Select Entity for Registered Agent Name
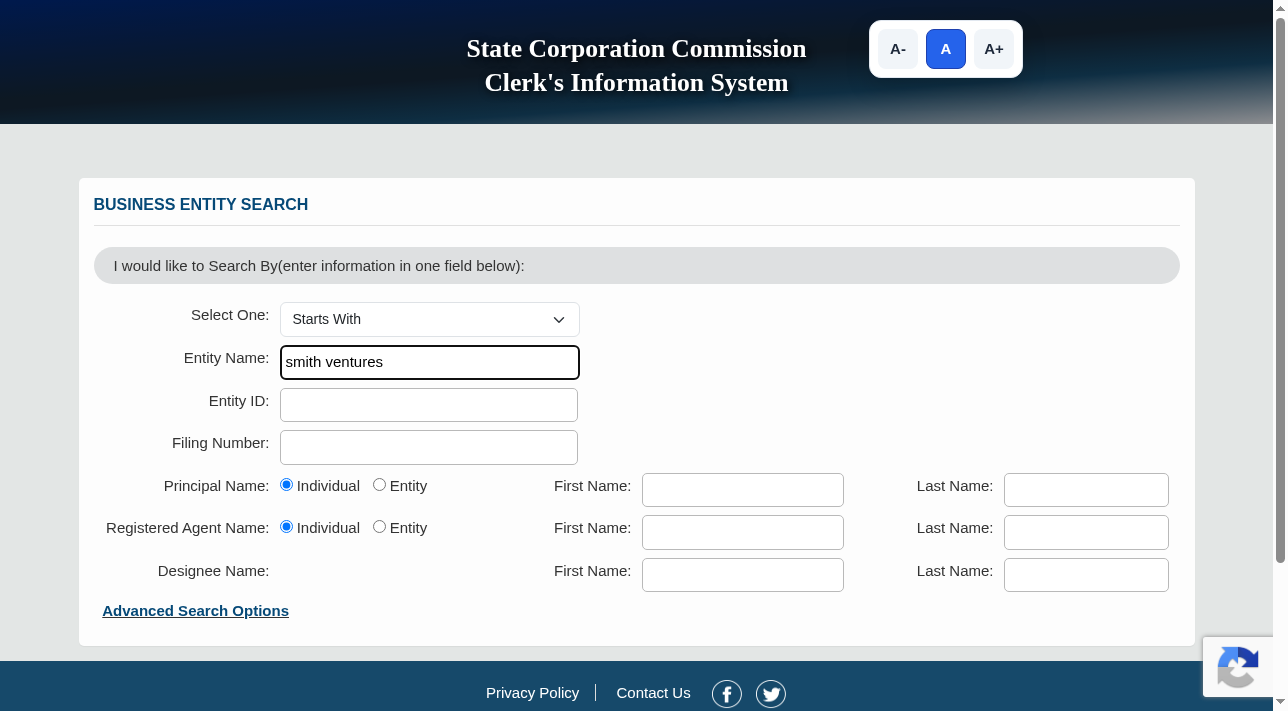 point(380,527)
